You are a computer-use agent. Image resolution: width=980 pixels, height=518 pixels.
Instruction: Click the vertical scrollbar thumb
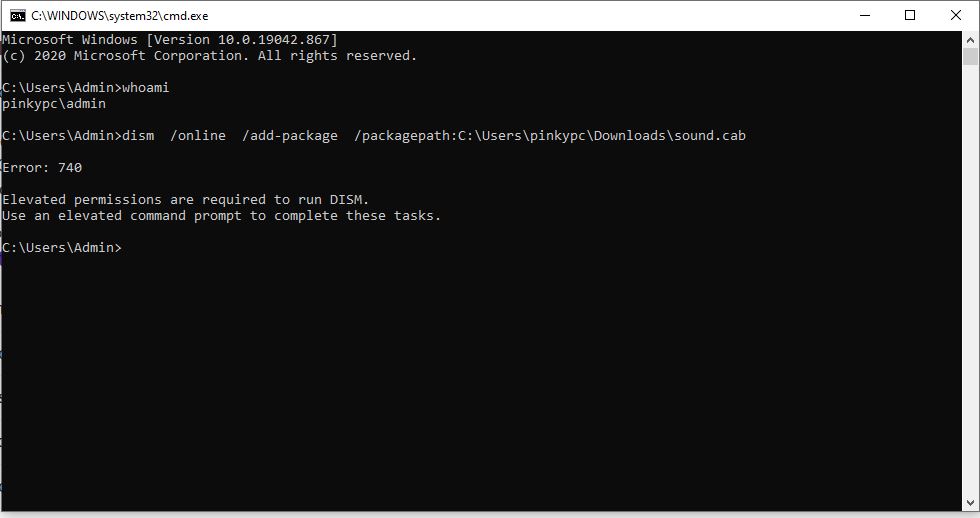pyautogui.click(x=970, y=56)
